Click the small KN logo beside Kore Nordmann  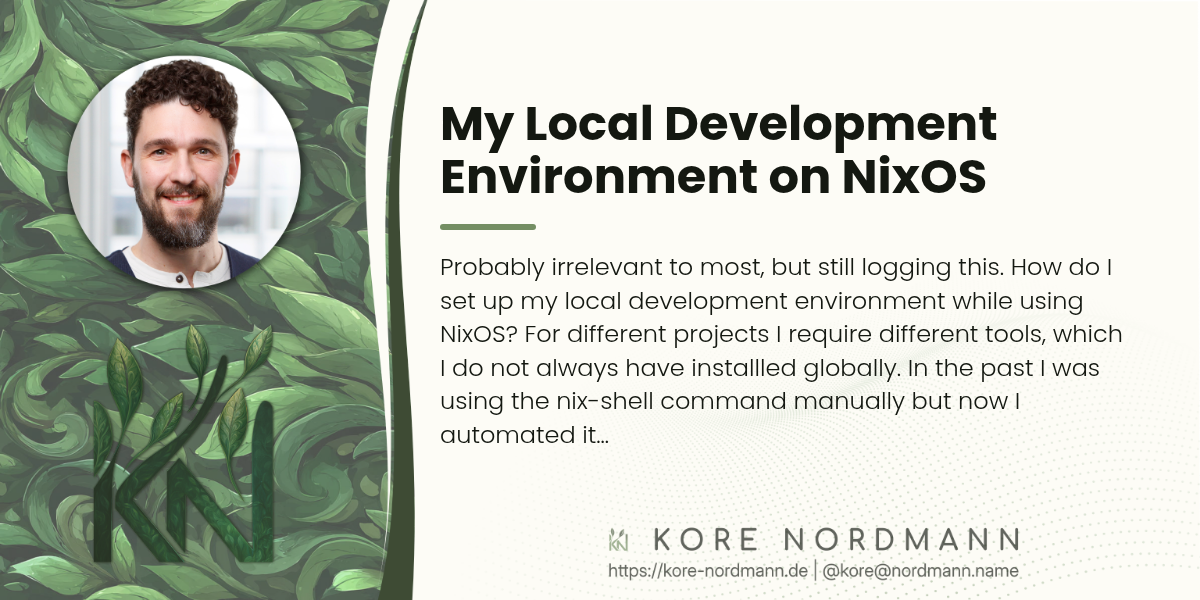(619, 540)
